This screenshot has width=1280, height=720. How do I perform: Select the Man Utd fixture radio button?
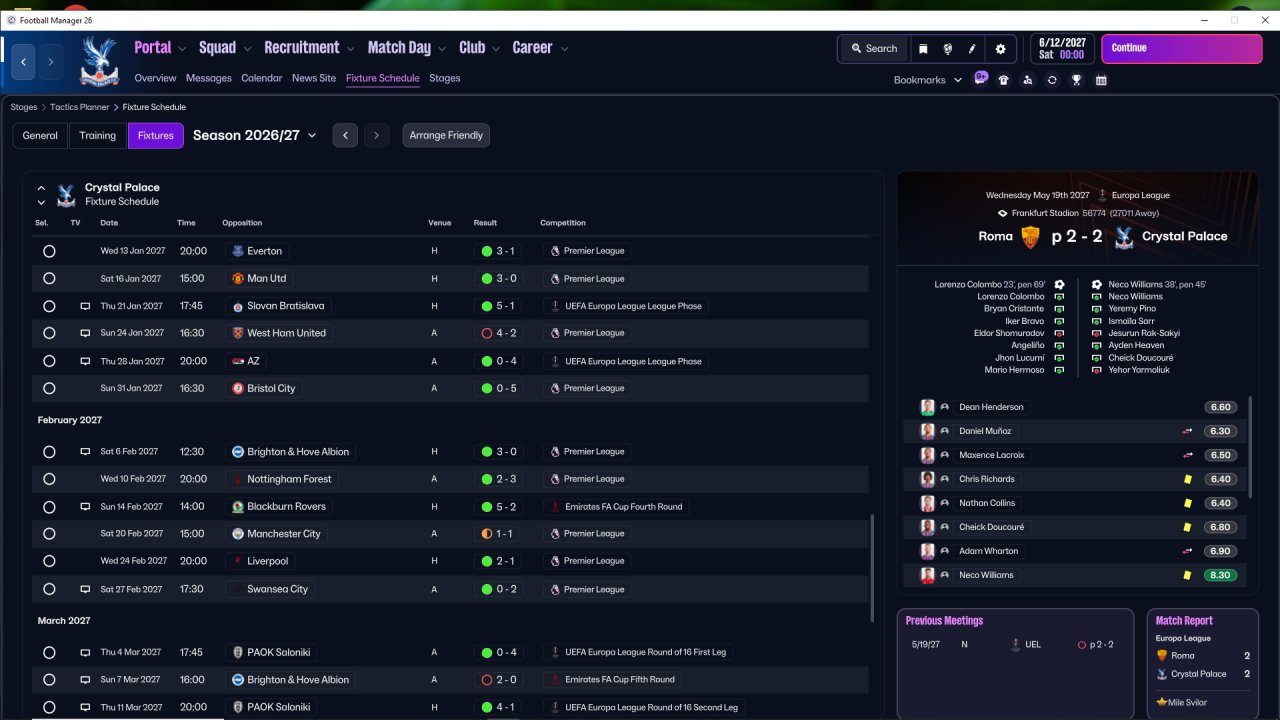[49, 279]
